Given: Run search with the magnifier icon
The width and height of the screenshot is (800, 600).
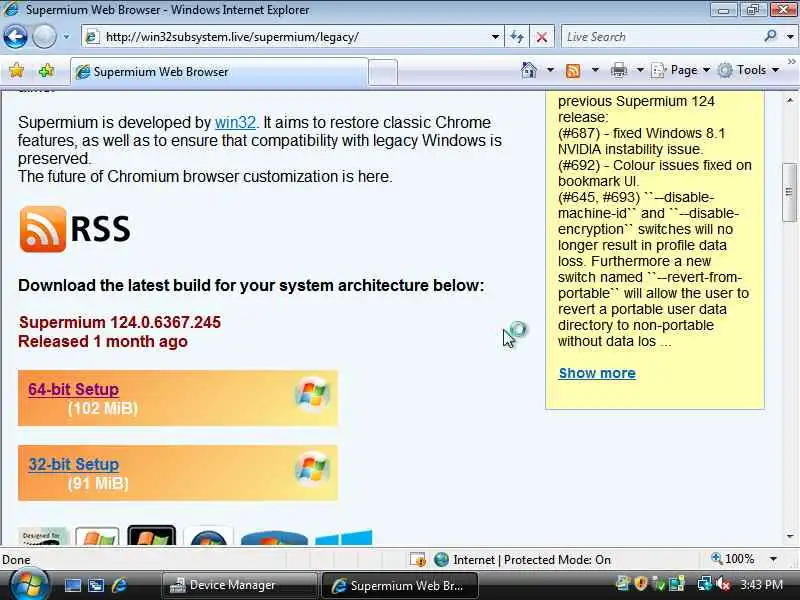Looking at the screenshot, I should (x=770, y=36).
